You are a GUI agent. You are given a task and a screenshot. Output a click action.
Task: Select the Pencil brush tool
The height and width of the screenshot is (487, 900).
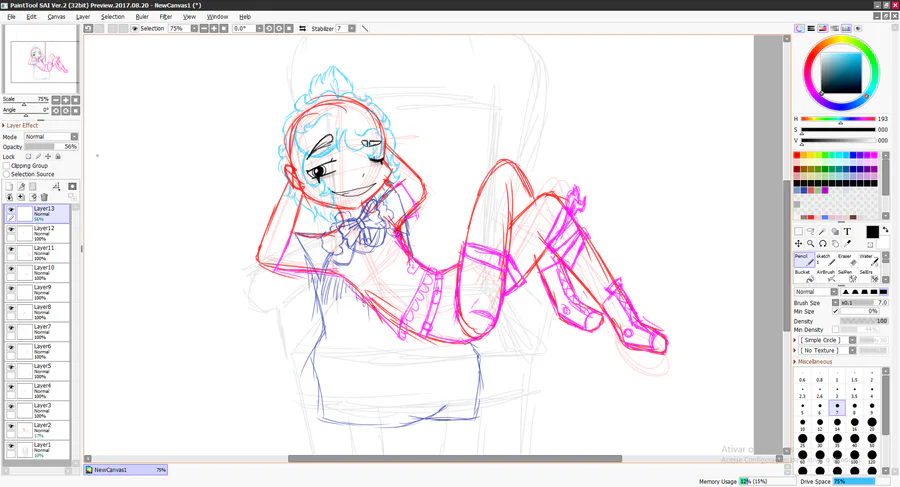[804, 260]
